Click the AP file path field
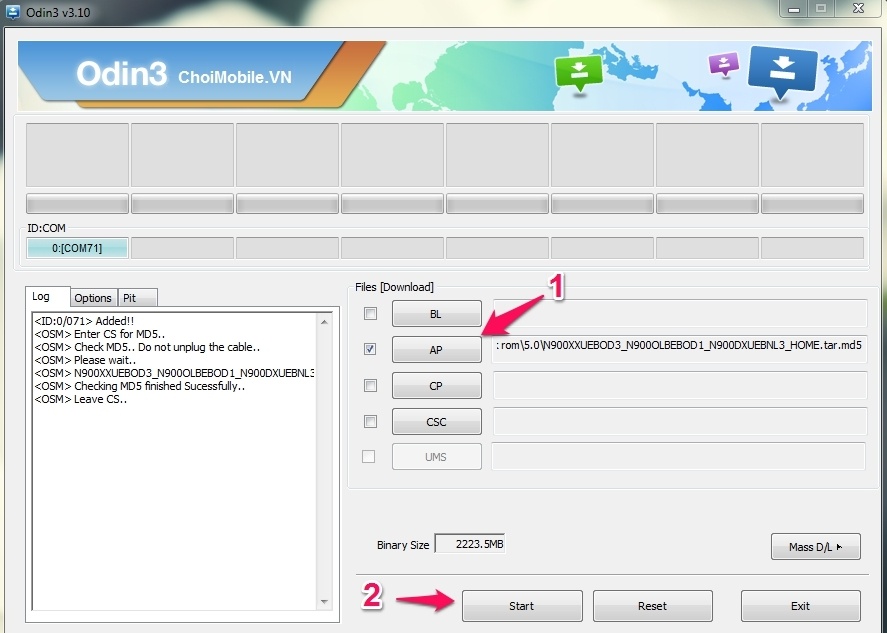This screenshot has height=633, width=887. tap(679, 347)
